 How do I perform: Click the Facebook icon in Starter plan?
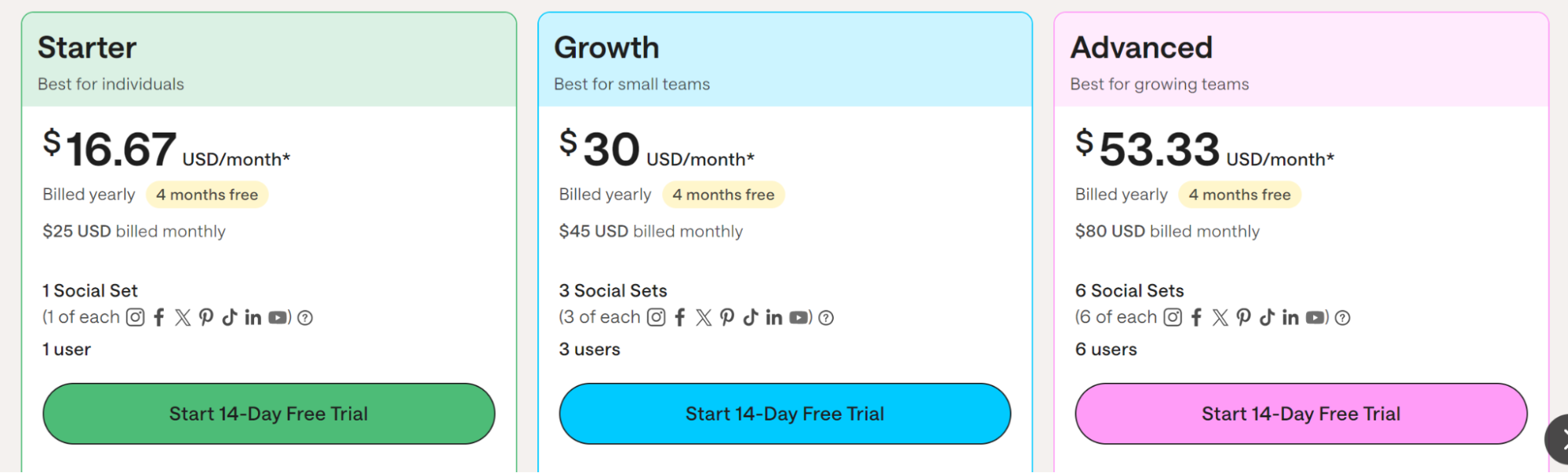(159, 317)
